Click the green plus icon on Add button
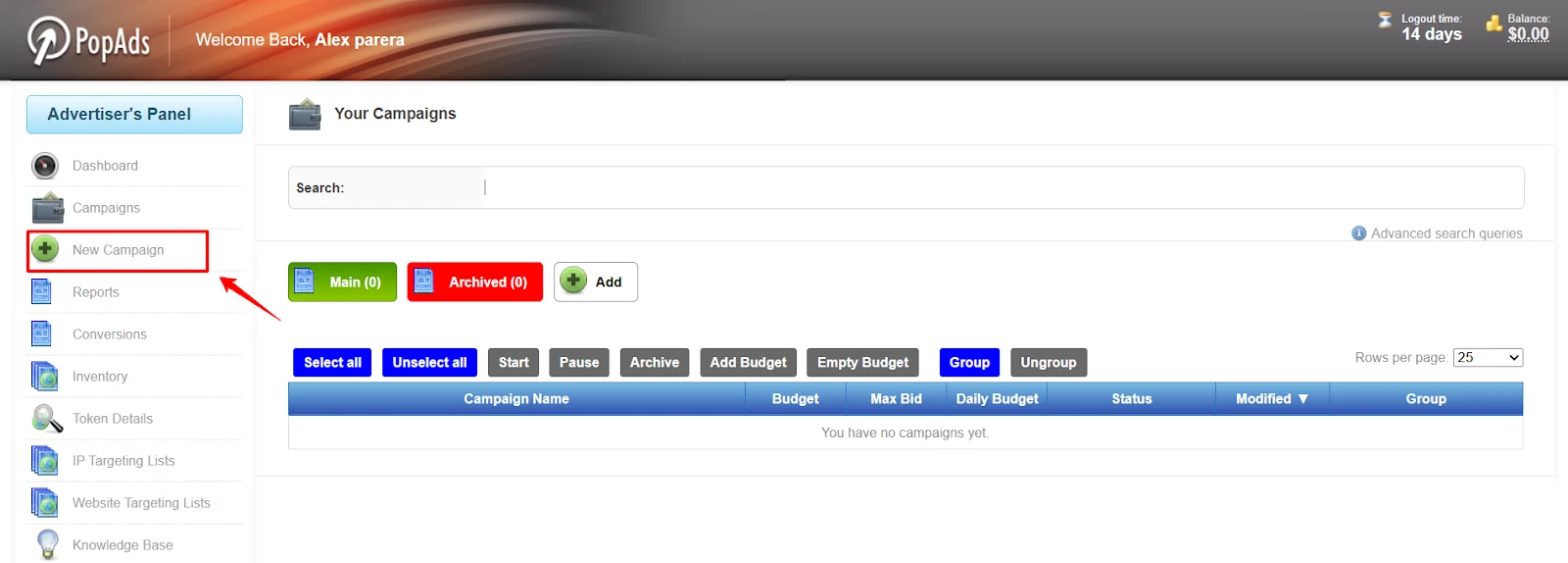This screenshot has height=563, width=1568. [x=573, y=281]
